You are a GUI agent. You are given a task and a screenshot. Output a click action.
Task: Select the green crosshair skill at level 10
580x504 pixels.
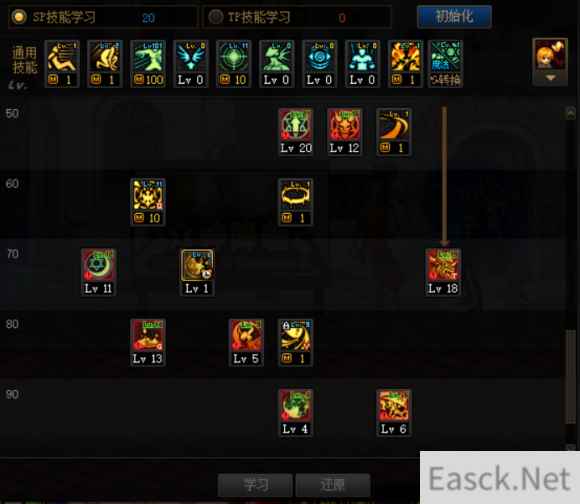point(234,64)
